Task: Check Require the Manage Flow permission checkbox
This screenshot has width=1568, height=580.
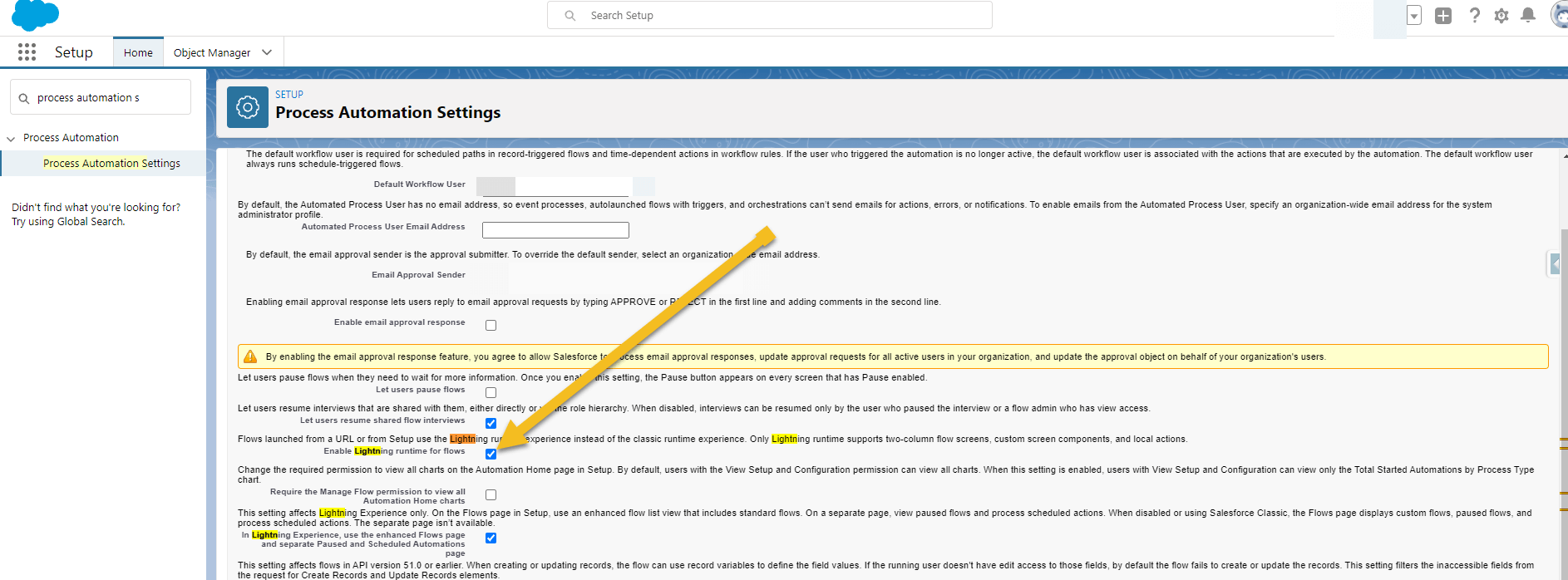Action: coord(491,494)
